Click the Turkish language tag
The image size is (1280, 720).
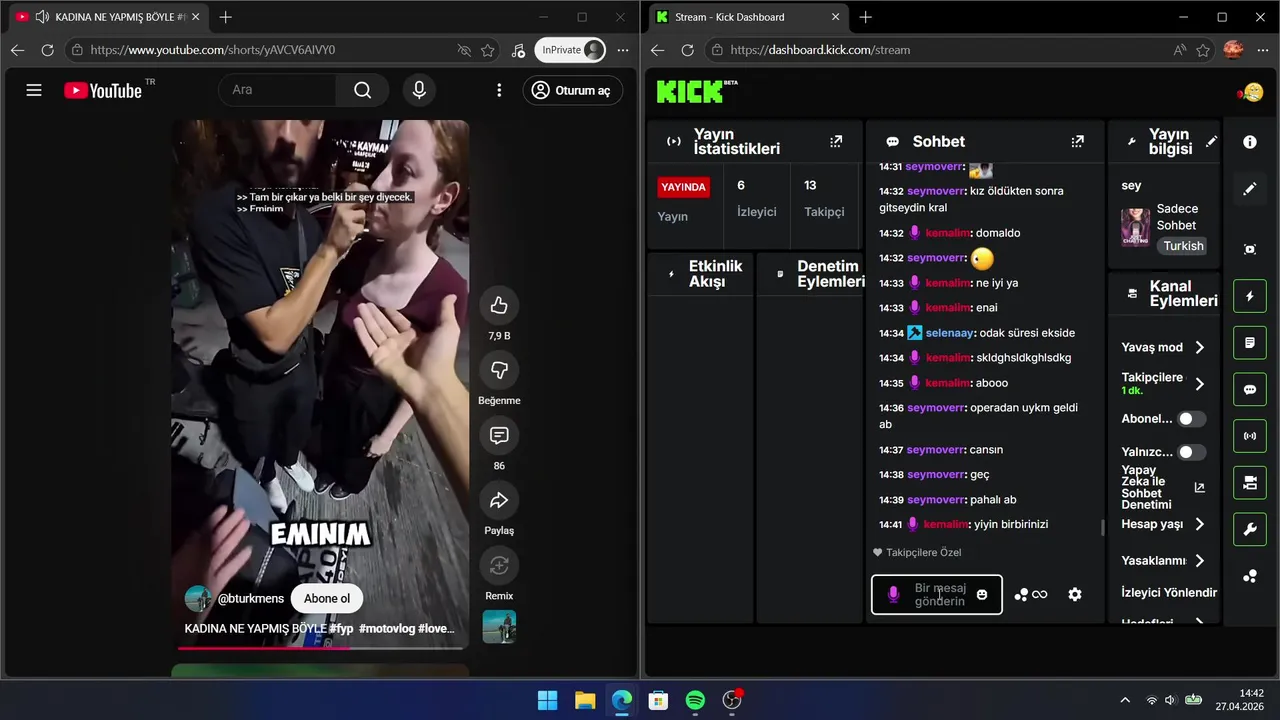click(1183, 246)
